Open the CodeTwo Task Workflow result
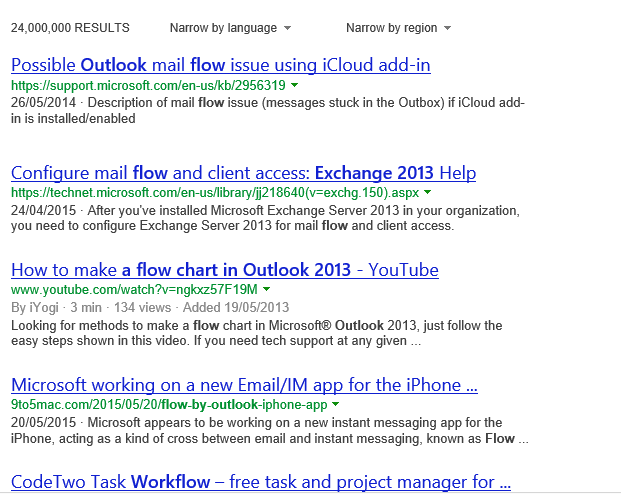Viewport: 621px width, 494px height. coord(260,482)
